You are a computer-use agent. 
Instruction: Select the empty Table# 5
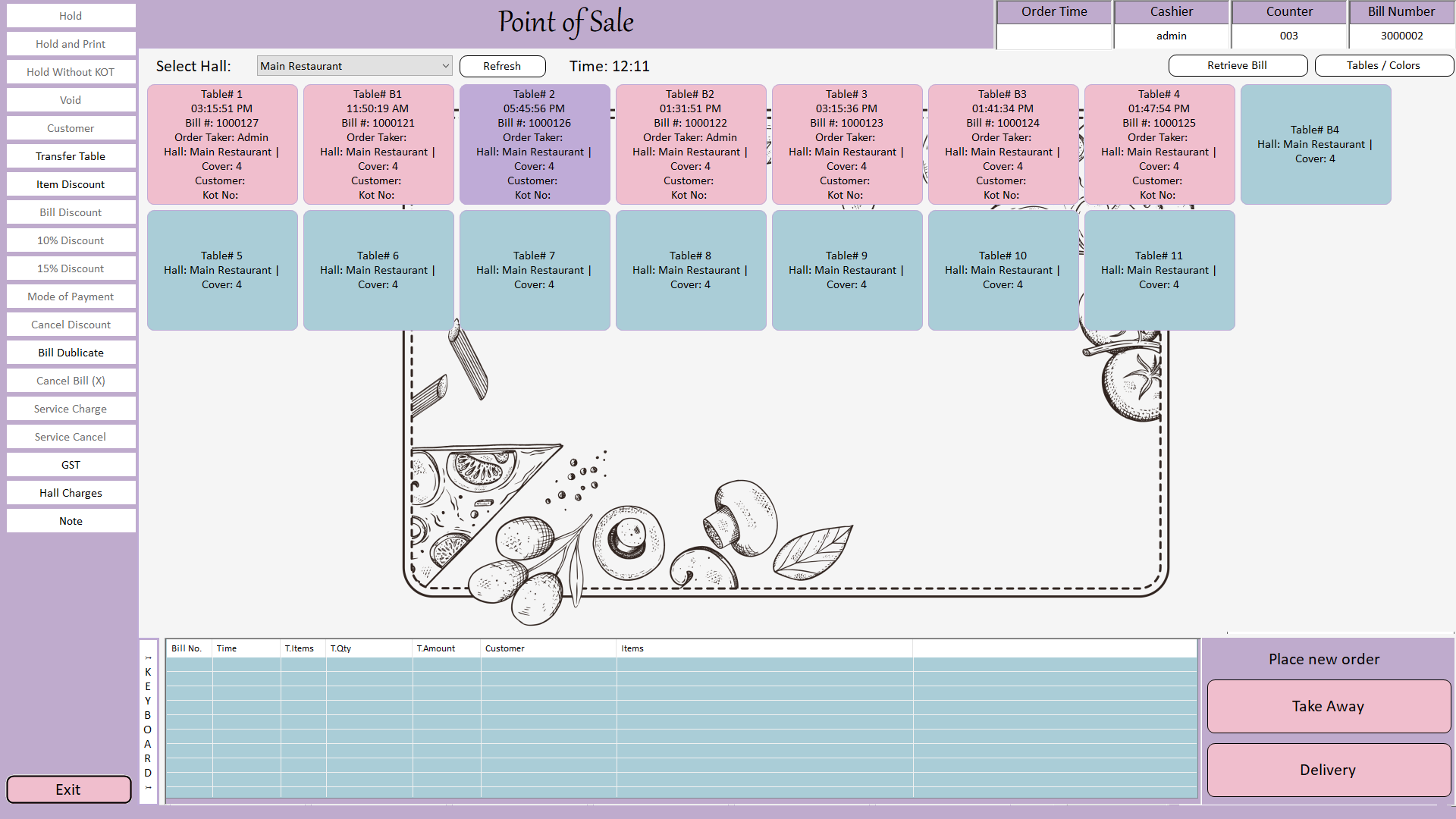click(x=222, y=270)
